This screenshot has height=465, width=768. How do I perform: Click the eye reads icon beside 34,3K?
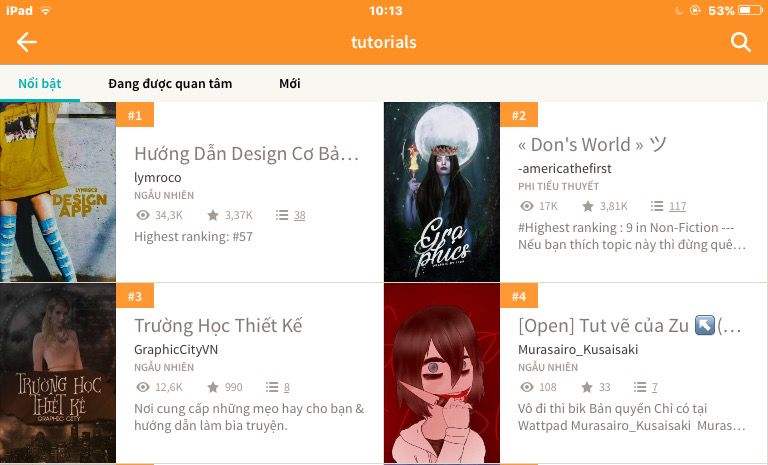coord(143,215)
